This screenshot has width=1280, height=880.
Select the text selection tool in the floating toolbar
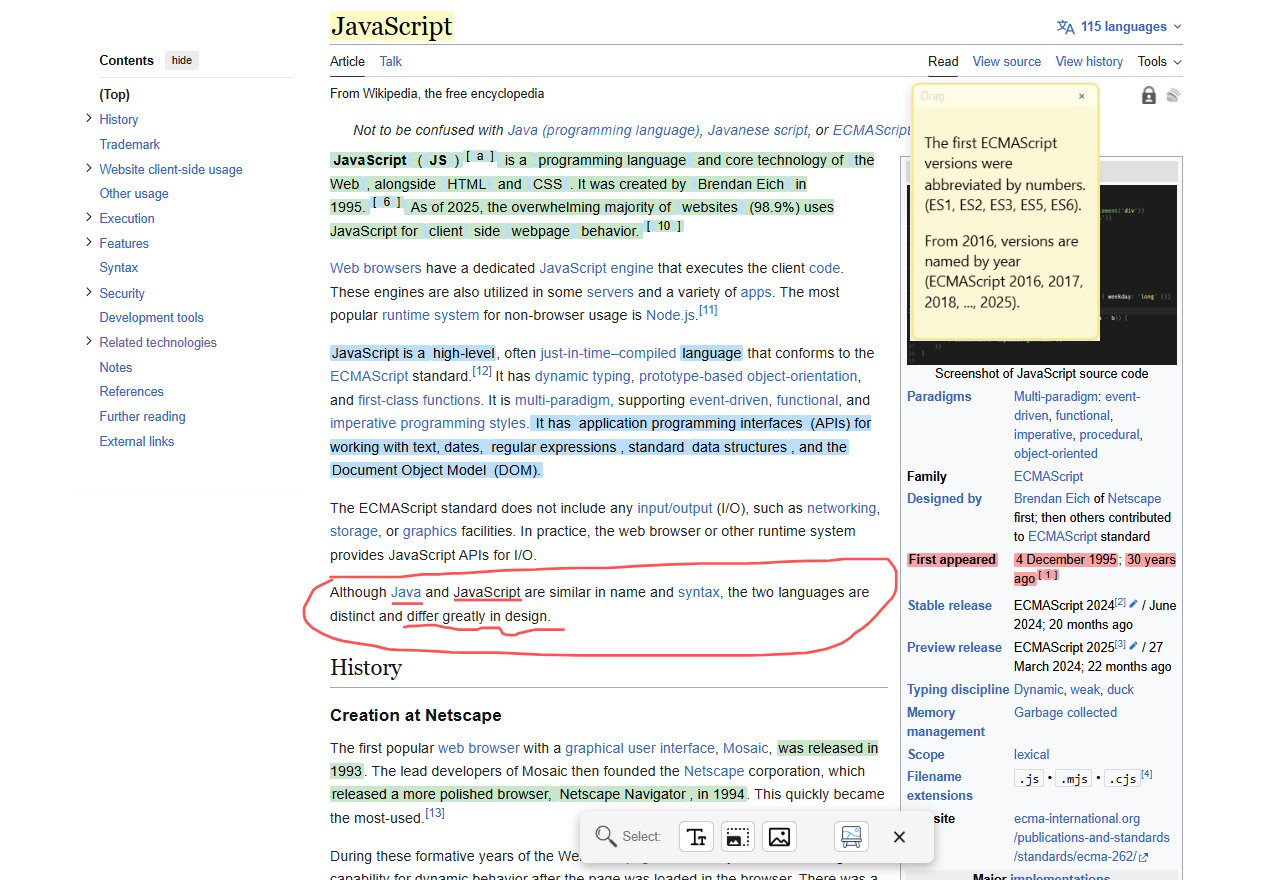(x=696, y=836)
